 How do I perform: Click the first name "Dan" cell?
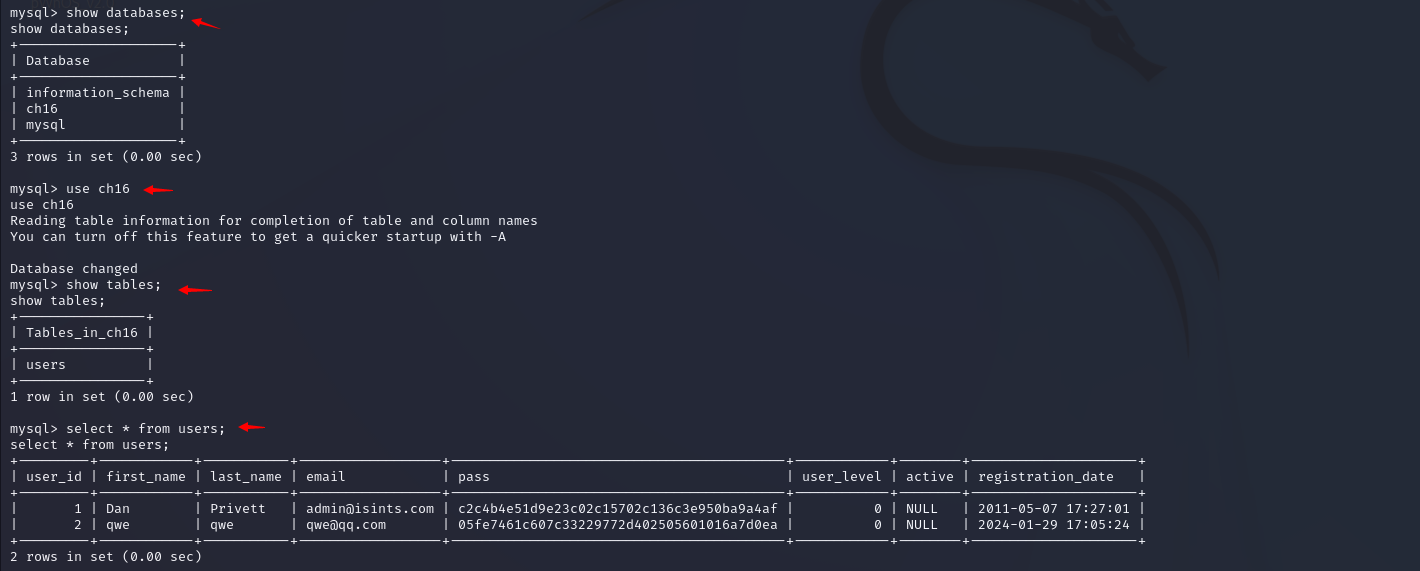click(x=118, y=508)
